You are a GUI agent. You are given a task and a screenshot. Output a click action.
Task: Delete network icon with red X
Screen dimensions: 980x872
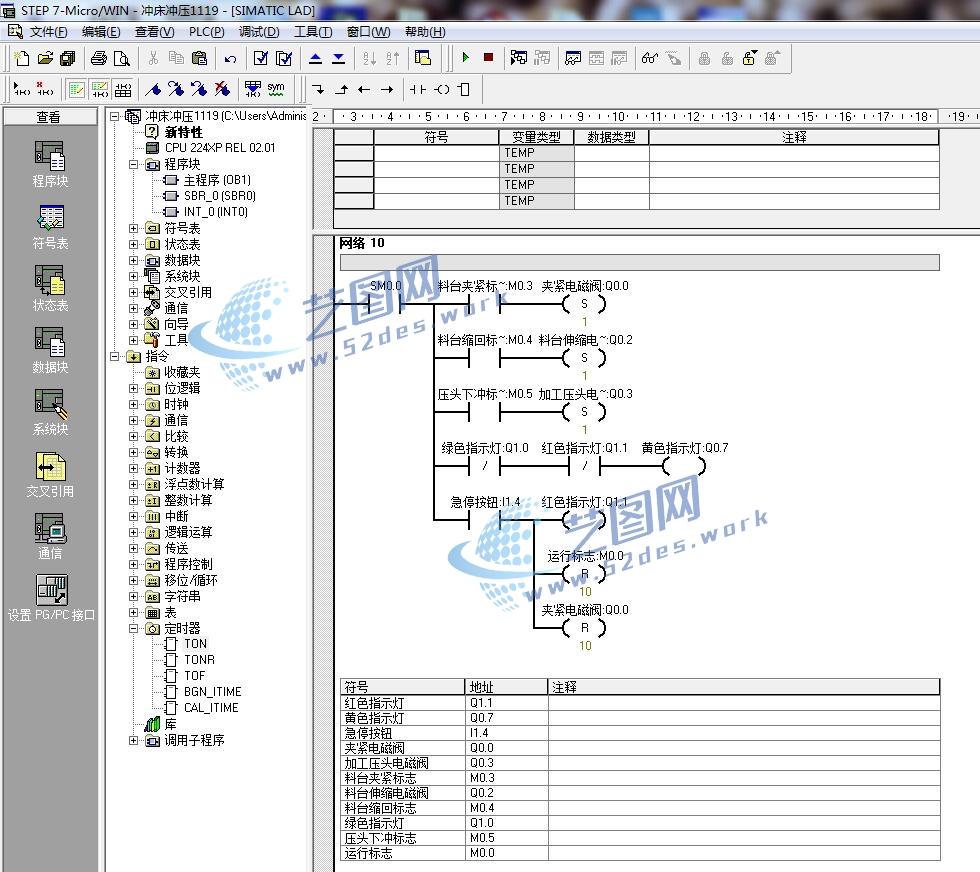(44, 89)
